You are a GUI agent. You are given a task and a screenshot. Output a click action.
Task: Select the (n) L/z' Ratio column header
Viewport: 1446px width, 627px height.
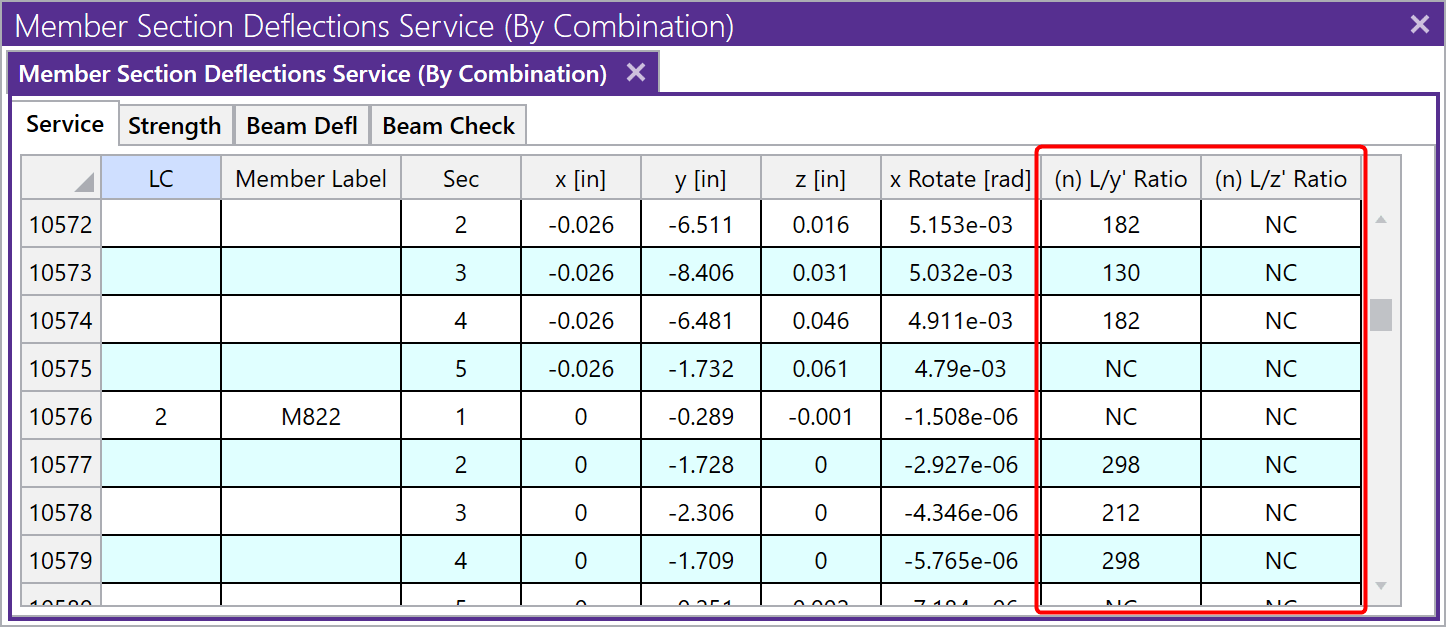(x=1281, y=179)
